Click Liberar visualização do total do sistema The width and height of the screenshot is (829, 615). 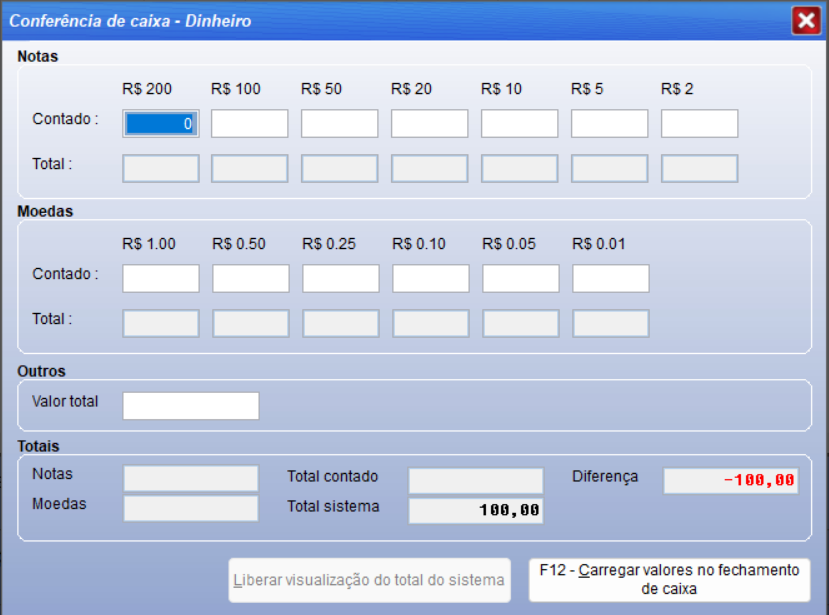click(369, 580)
